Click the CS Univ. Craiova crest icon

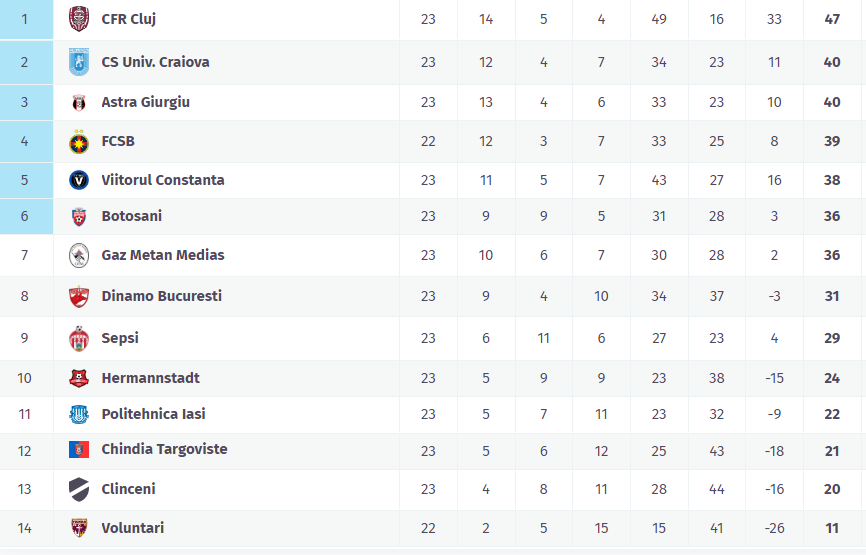(78, 62)
